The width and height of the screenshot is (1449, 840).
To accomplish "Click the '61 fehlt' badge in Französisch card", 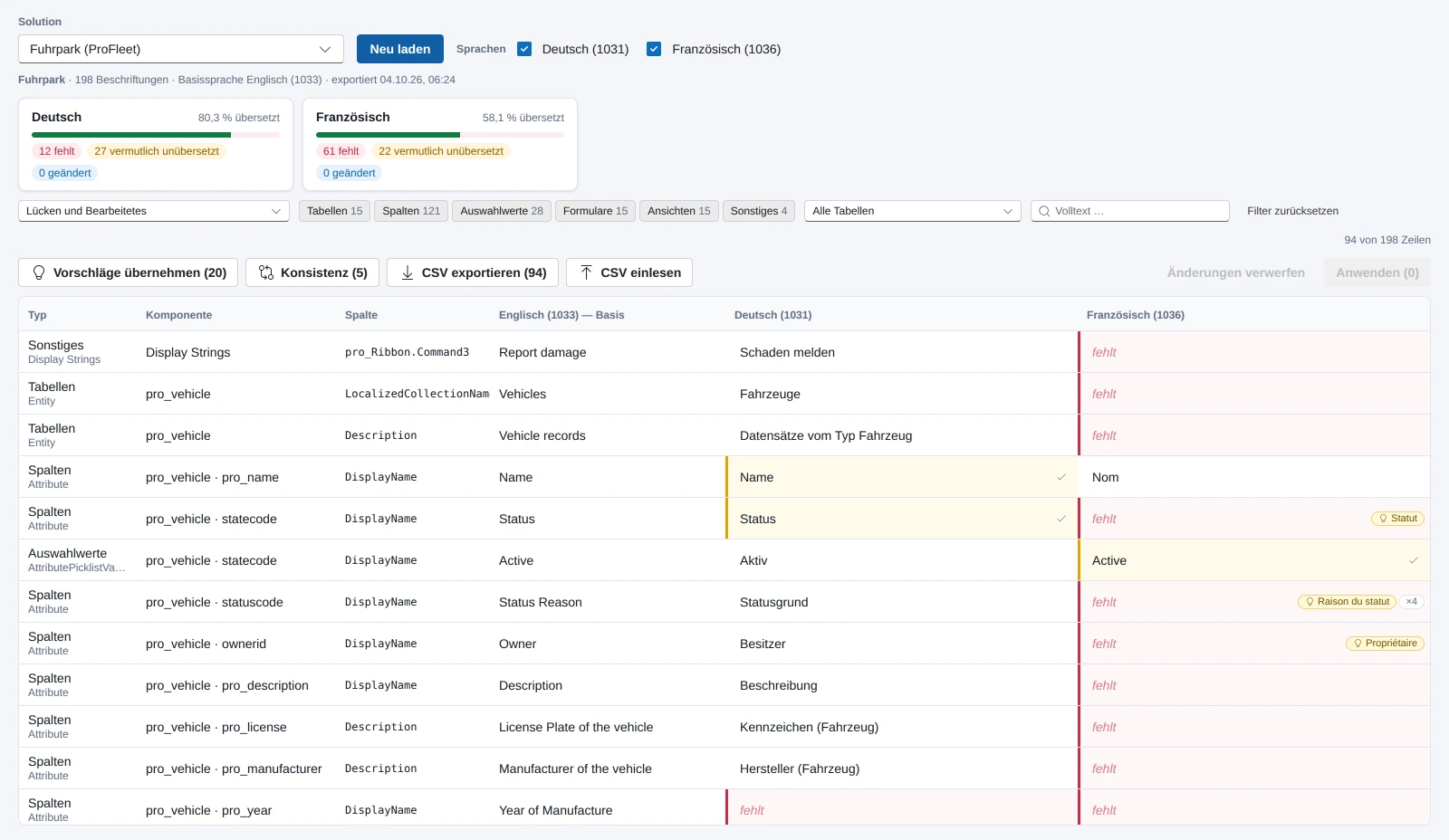I will 341,151.
